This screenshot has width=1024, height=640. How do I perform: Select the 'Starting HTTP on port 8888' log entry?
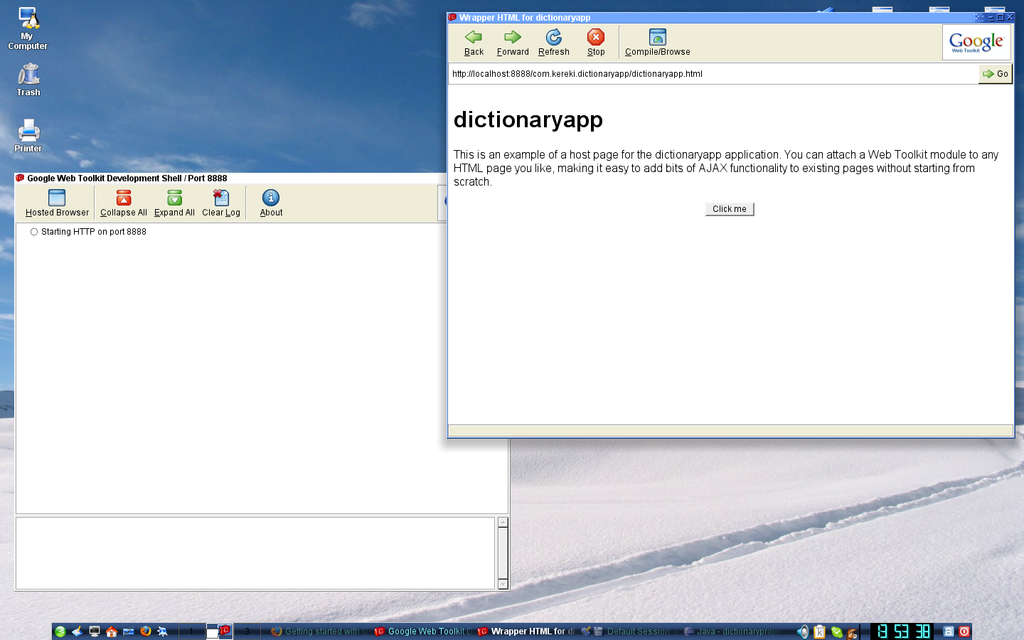click(x=93, y=232)
